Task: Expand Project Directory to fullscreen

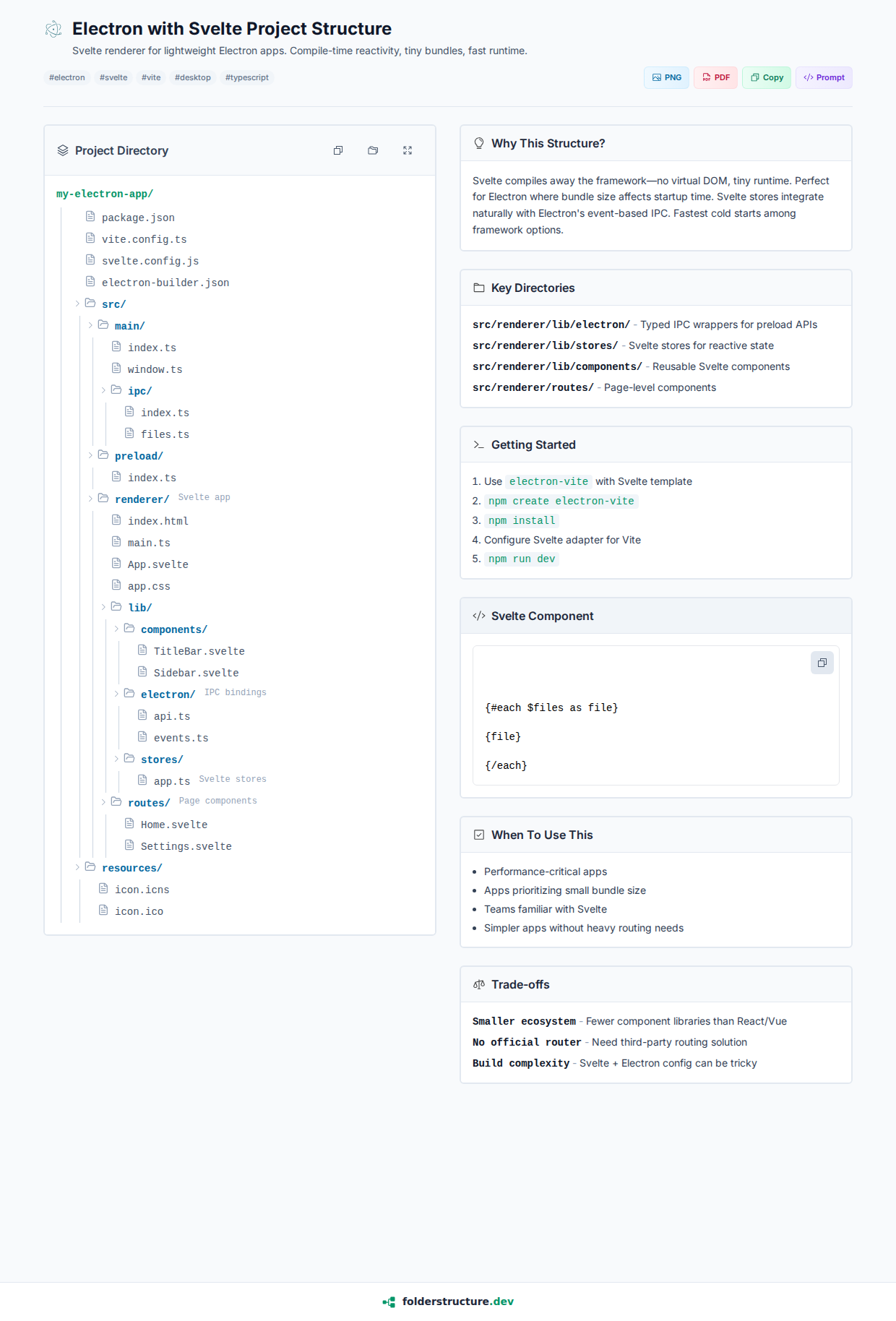Action: tap(408, 150)
